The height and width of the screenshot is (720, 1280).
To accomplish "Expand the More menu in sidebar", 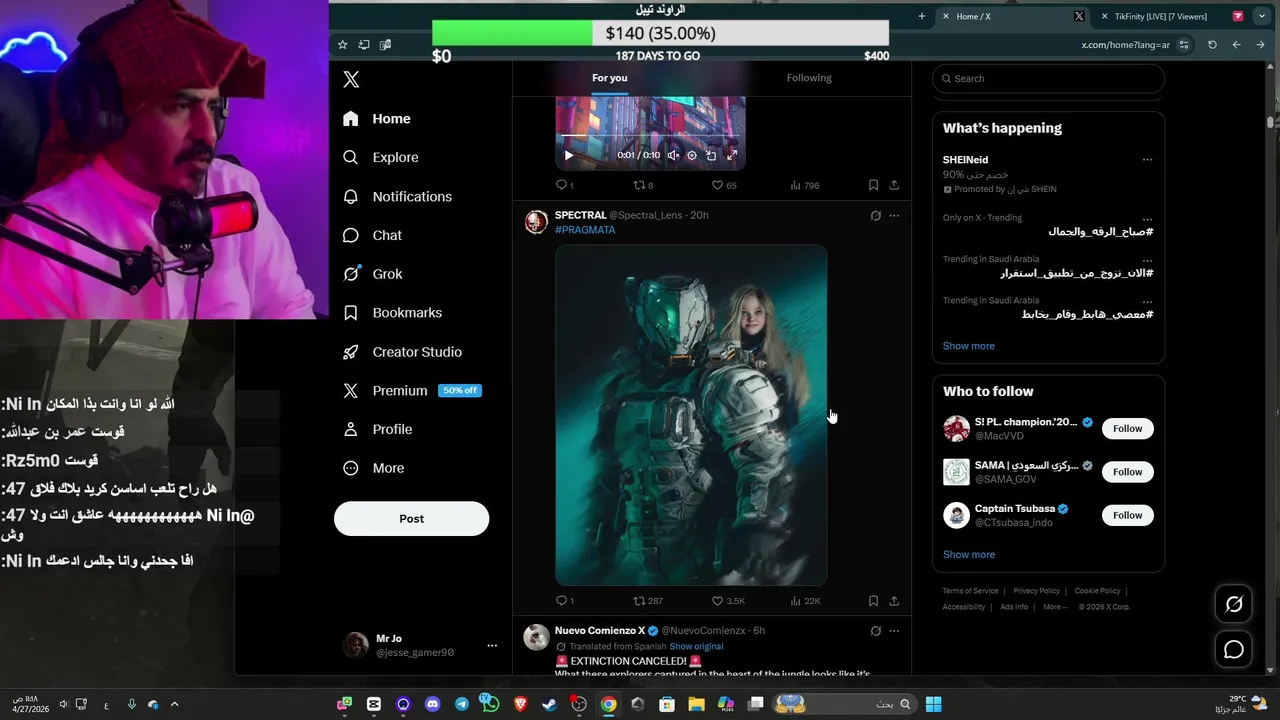I will coord(374,468).
